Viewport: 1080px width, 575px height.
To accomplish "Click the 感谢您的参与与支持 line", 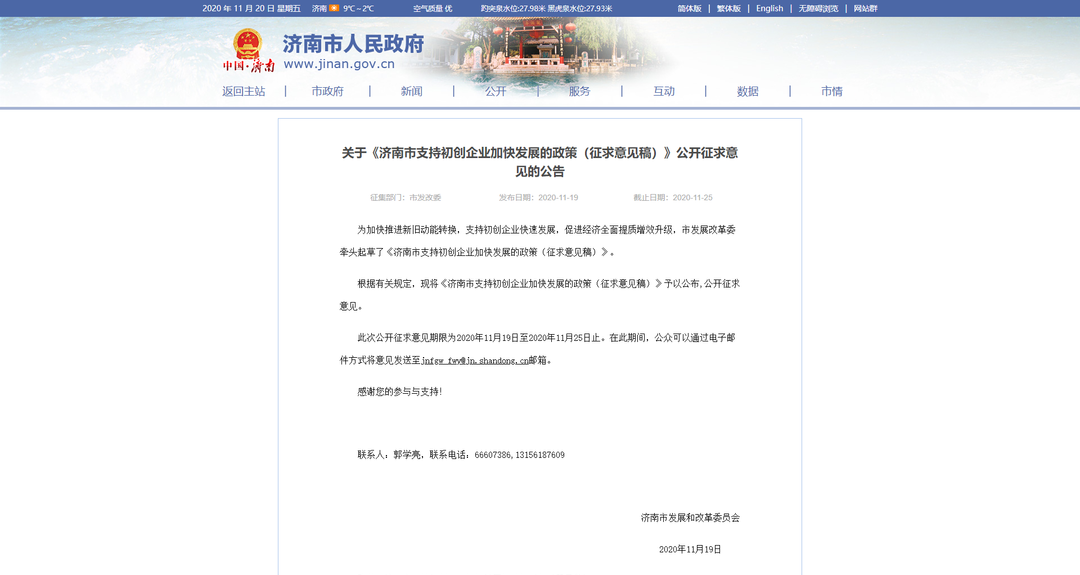I will (x=399, y=392).
